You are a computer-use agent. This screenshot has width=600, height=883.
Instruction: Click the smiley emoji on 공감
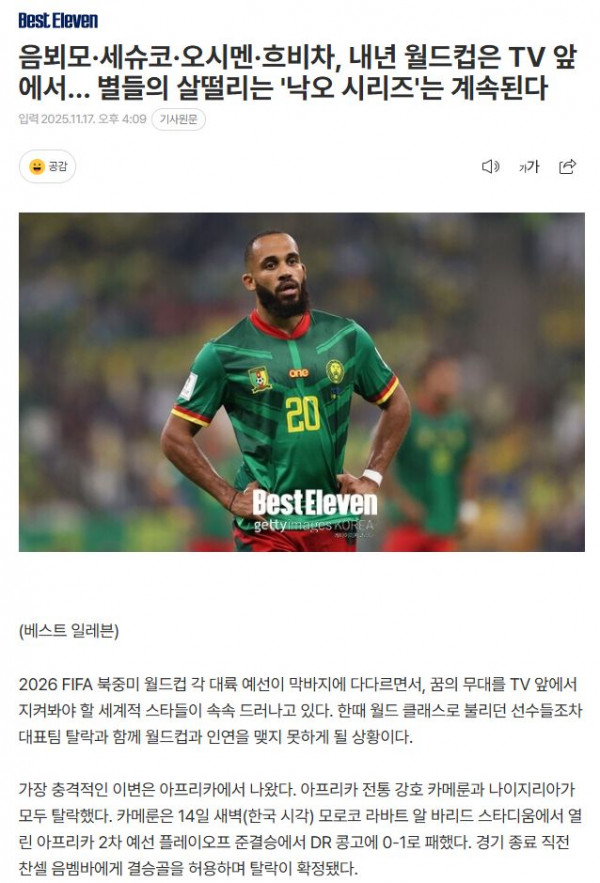pos(37,167)
